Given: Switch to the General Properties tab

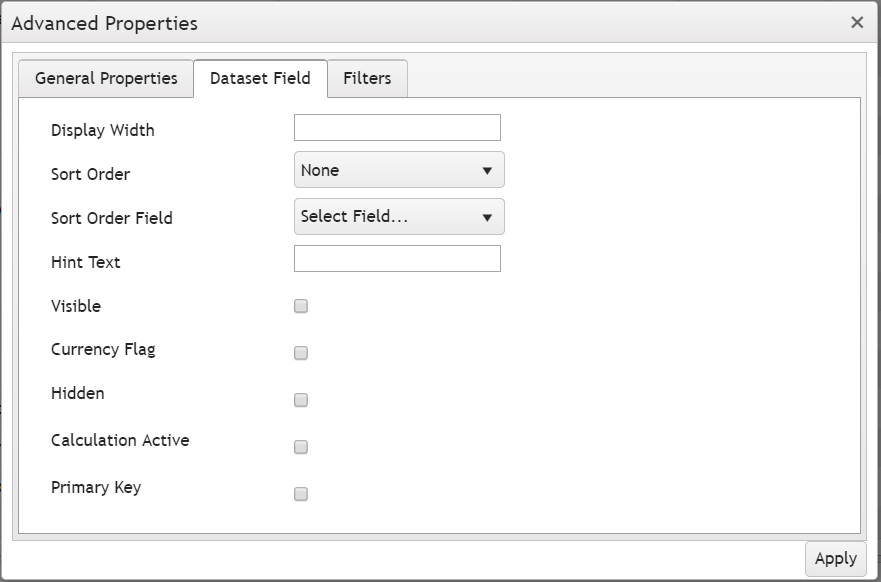Looking at the screenshot, I should [x=105, y=77].
